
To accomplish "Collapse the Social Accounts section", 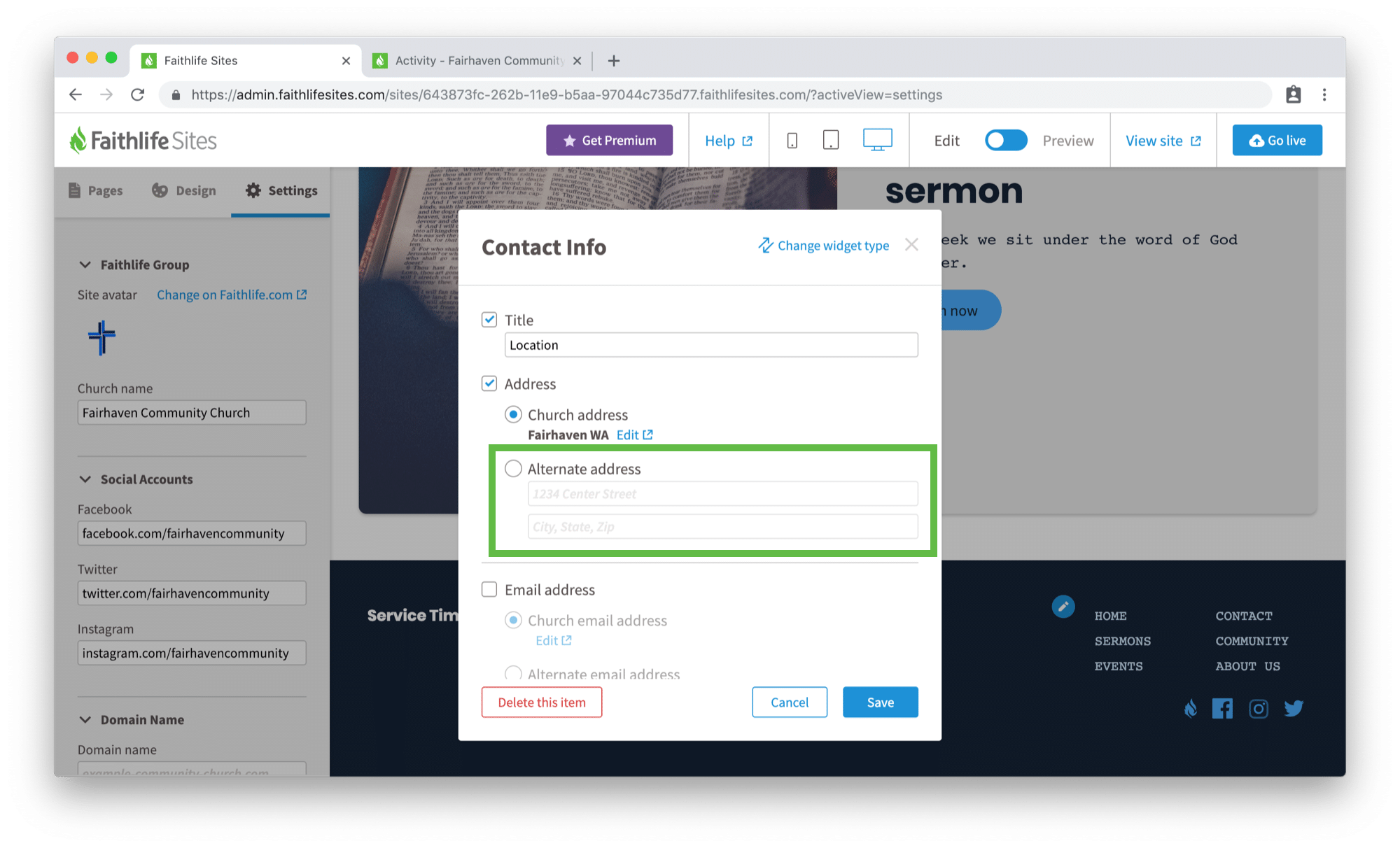I will [85, 479].
